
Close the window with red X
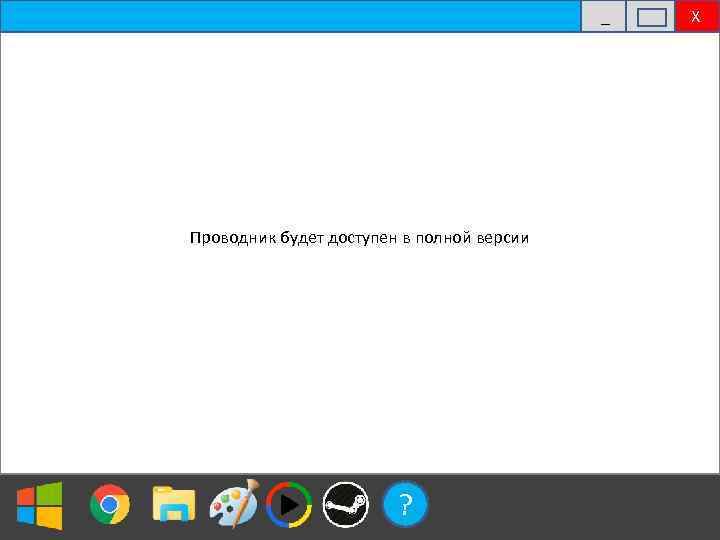[x=696, y=17]
